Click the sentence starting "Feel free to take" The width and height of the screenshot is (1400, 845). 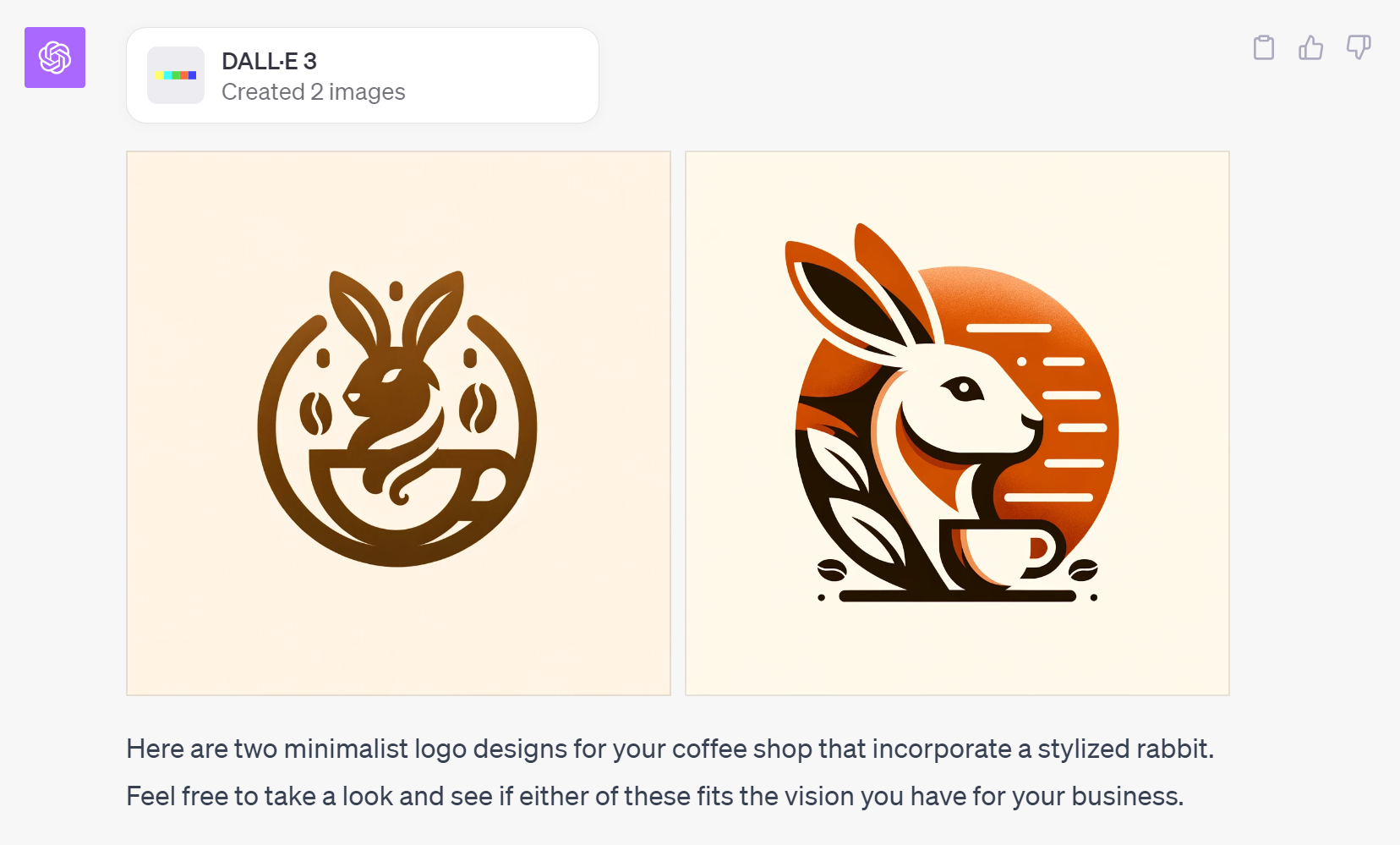tap(654, 796)
